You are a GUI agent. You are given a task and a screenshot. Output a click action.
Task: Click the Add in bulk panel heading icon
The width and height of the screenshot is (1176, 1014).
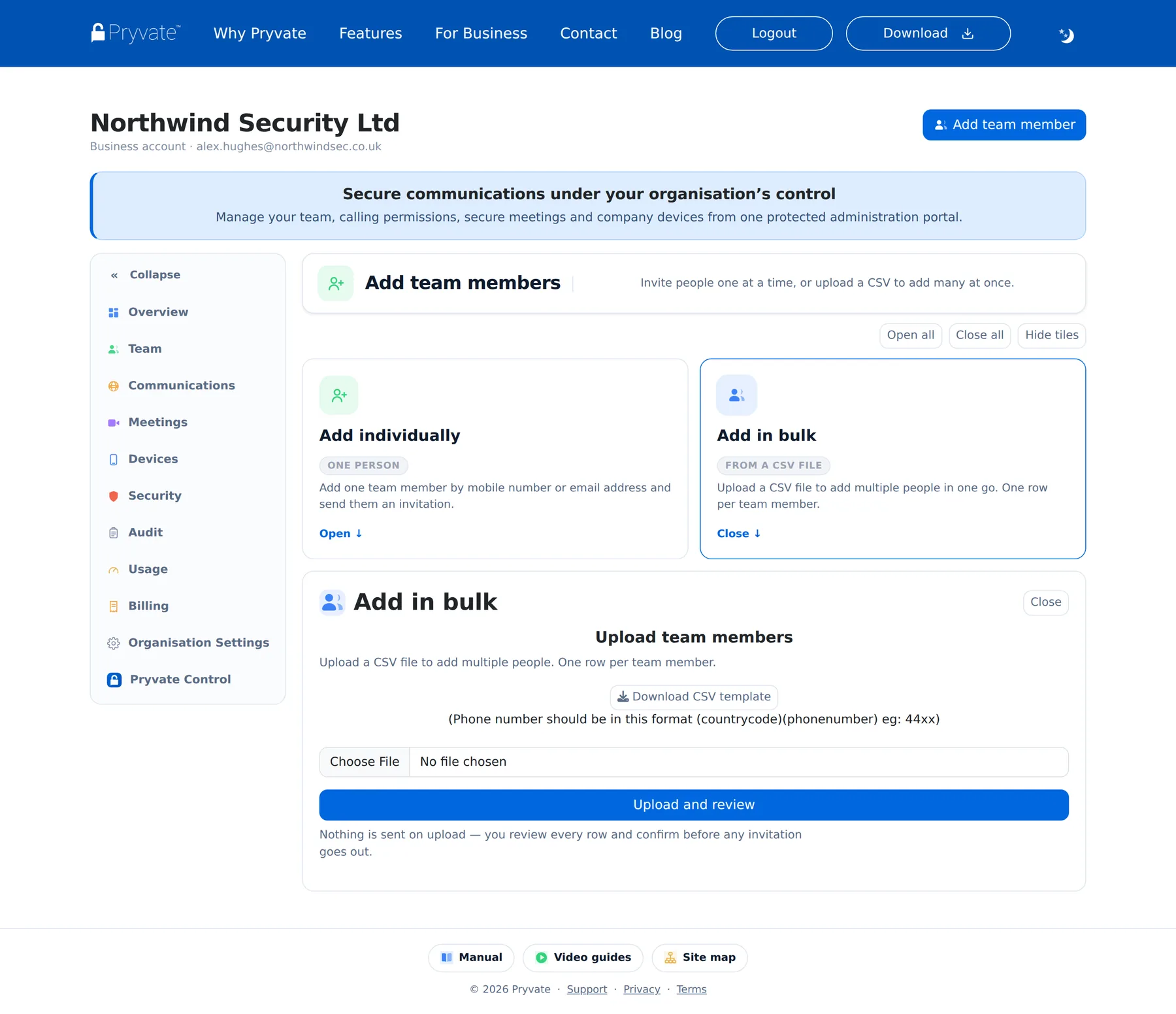tap(332, 602)
